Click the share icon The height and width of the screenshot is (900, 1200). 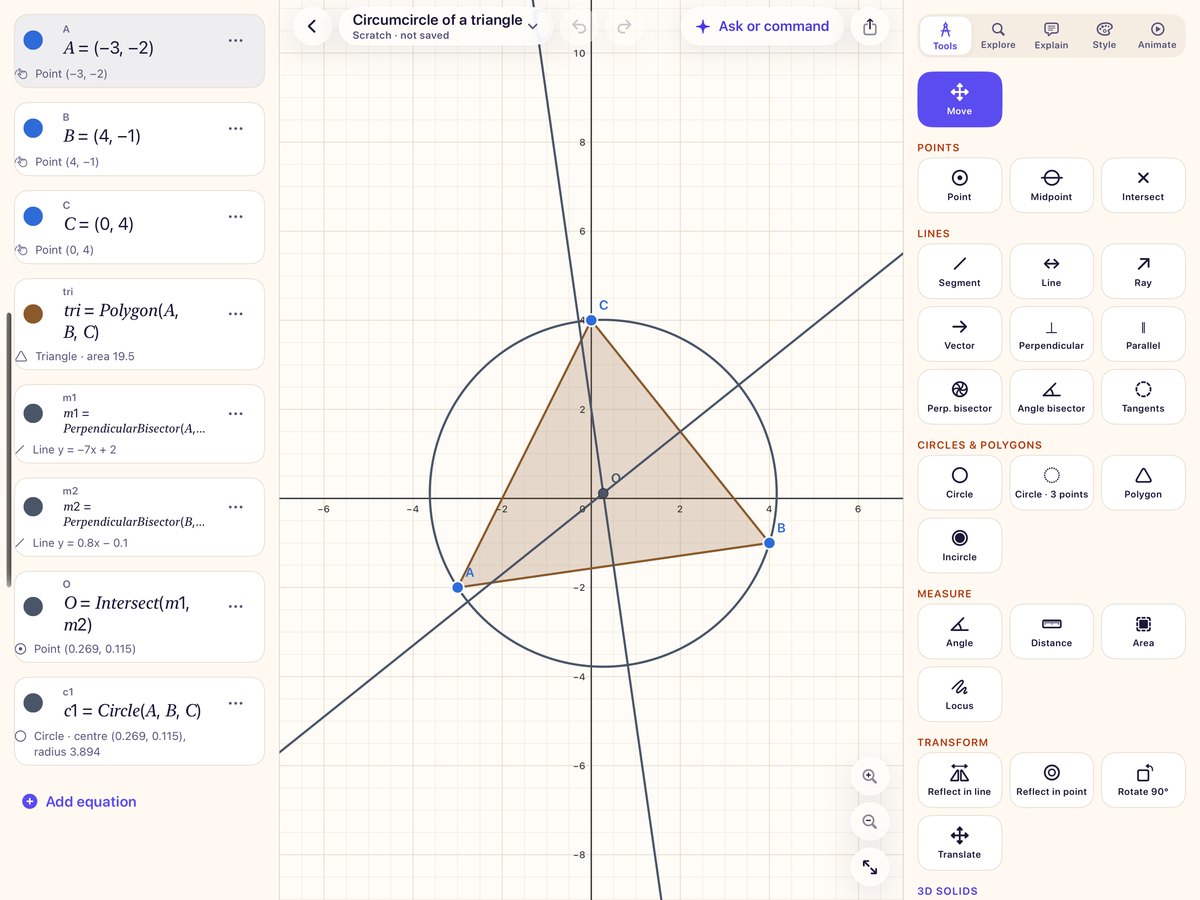click(x=870, y=27)
